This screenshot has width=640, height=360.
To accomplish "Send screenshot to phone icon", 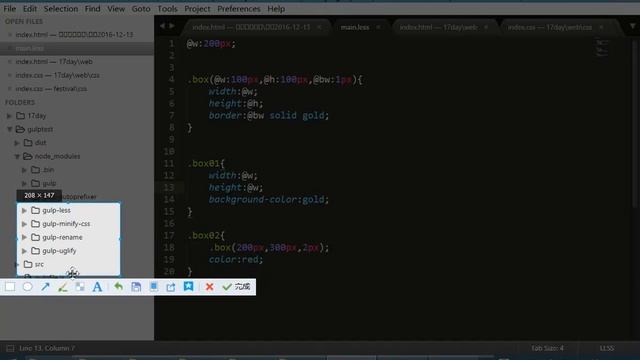I will [x=153, y=287].
